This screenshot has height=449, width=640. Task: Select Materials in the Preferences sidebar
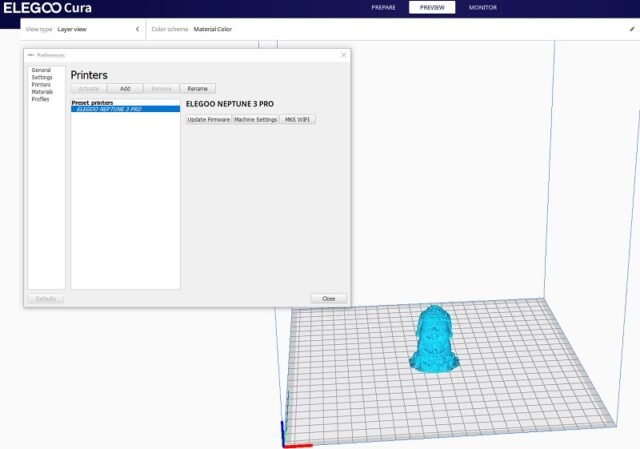[x=42, y=92]
